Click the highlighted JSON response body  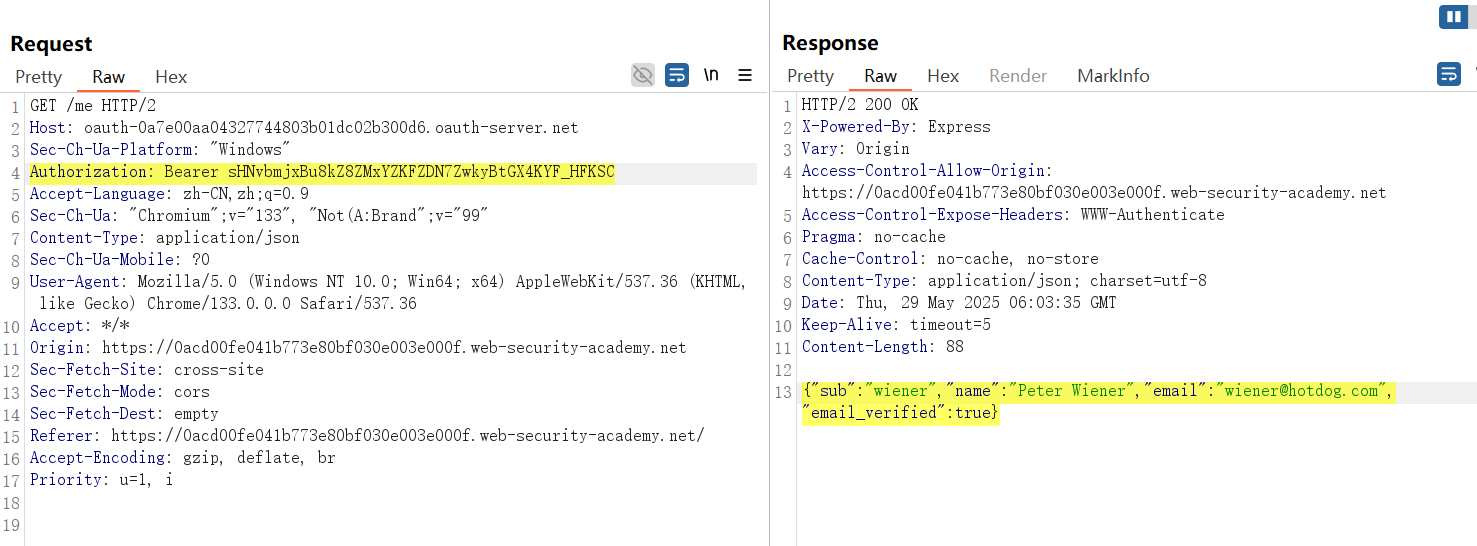(1097, 391)
